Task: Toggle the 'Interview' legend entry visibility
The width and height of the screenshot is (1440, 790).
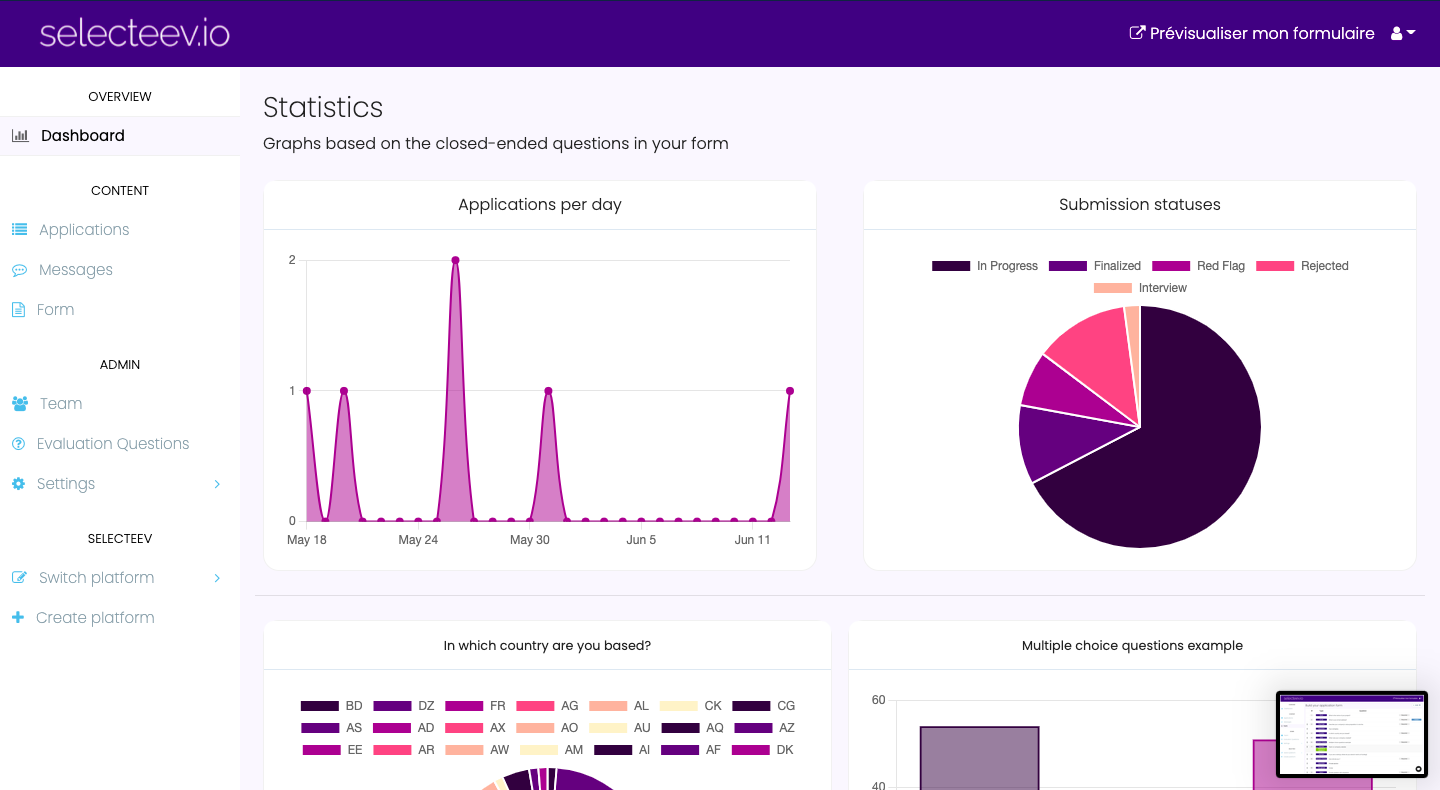Action: [1143, 287]
